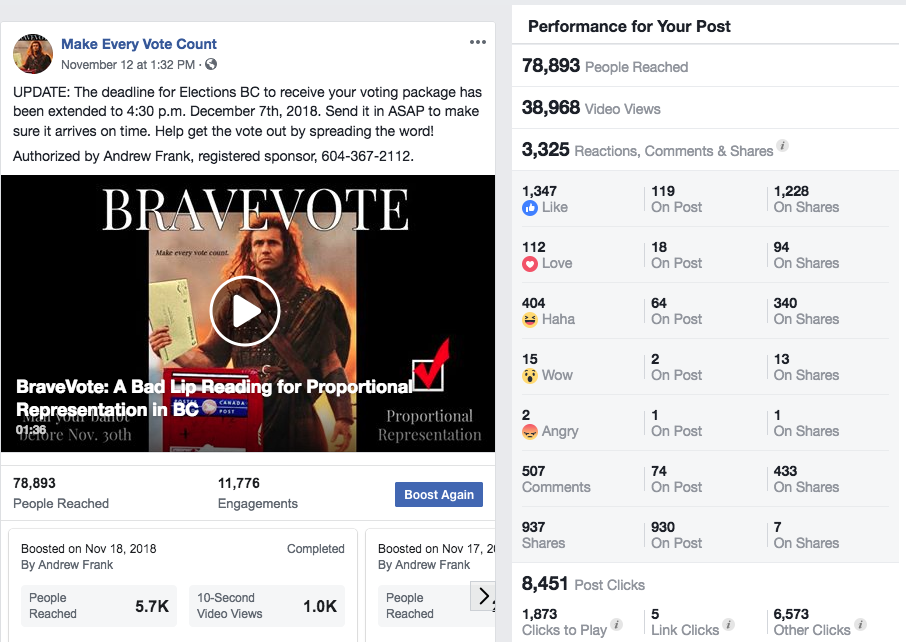Click the 937 Shares row
The height and width of the screenshot is (642, 906).
pyautogui.click(x=706, y=535)
